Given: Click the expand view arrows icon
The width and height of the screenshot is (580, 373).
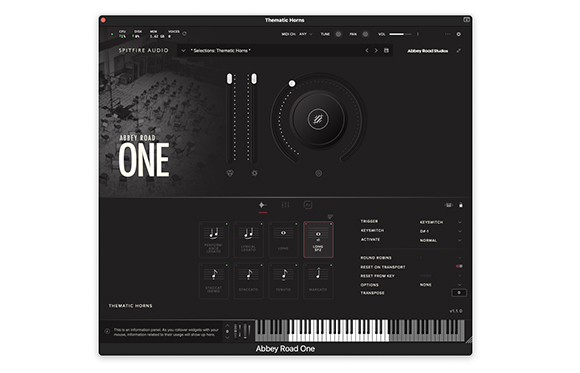Looking at the screenshot, I should (459, 51).
